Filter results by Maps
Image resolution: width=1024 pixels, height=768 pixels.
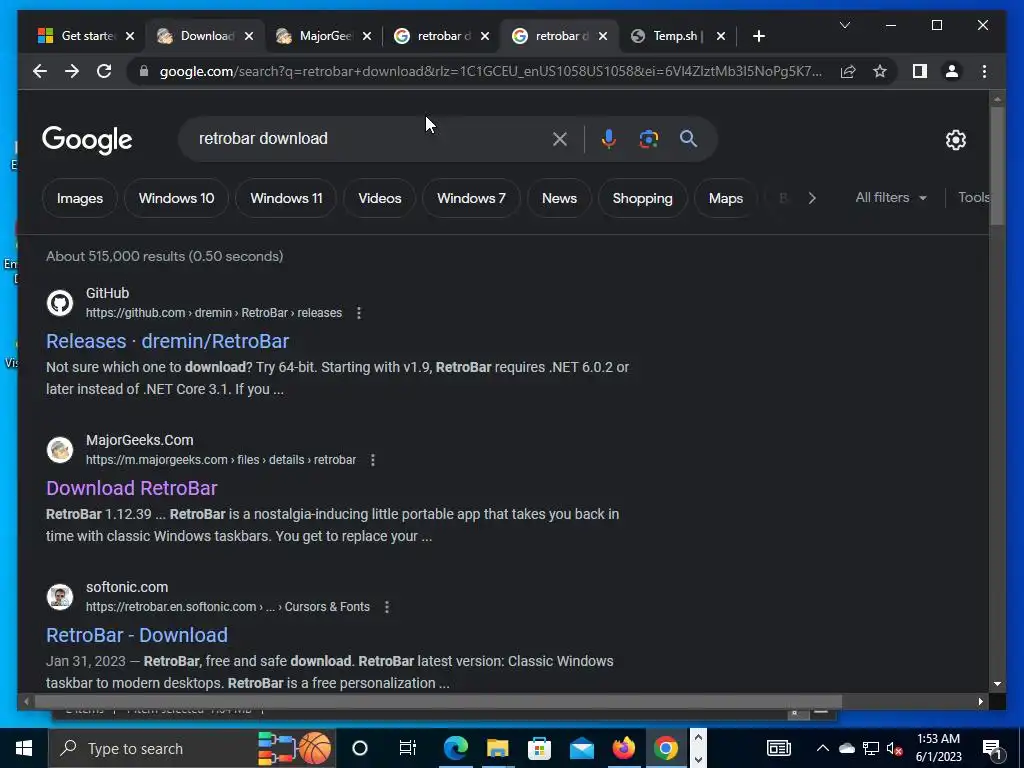726,198
